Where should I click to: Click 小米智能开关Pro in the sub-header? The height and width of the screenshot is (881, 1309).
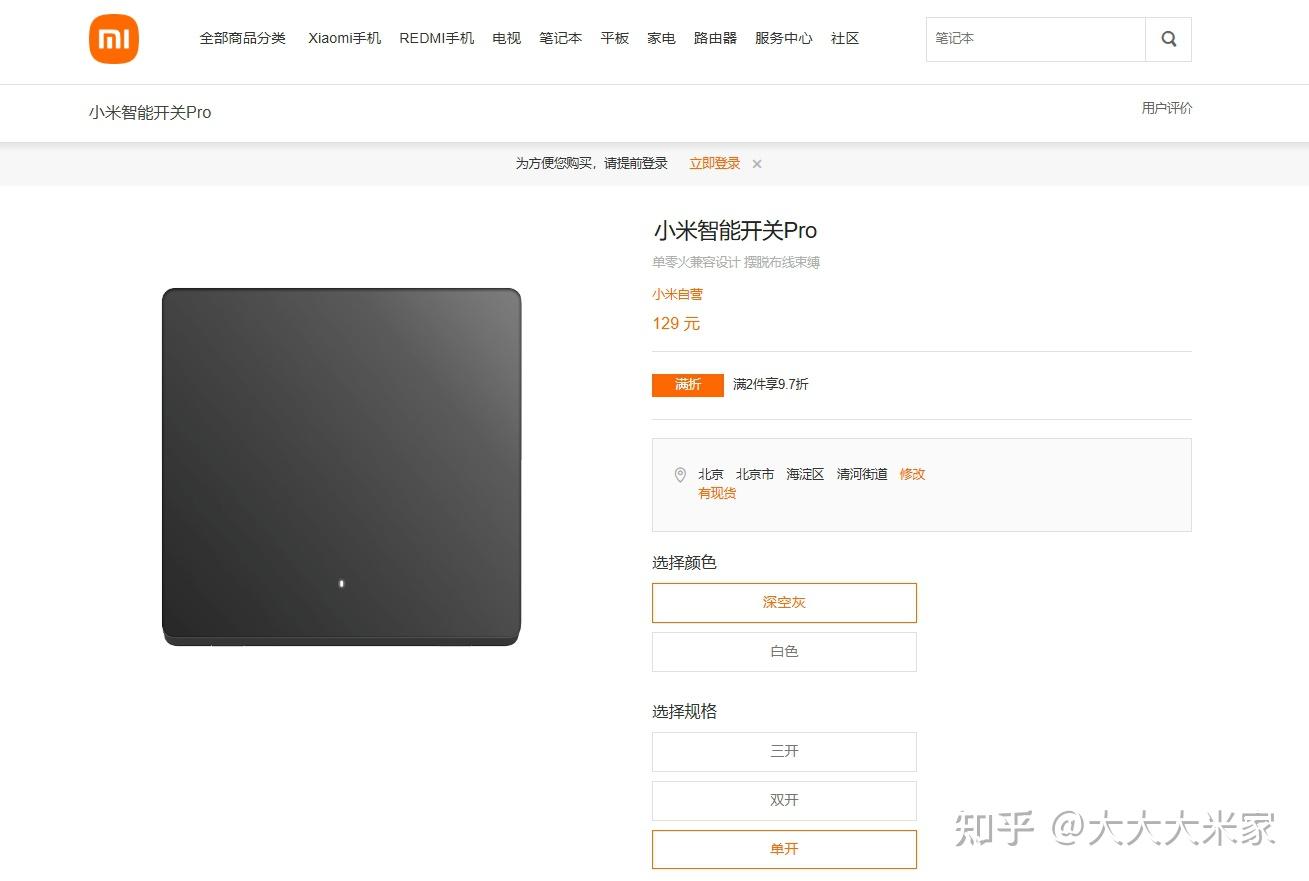tap(150, 112)
